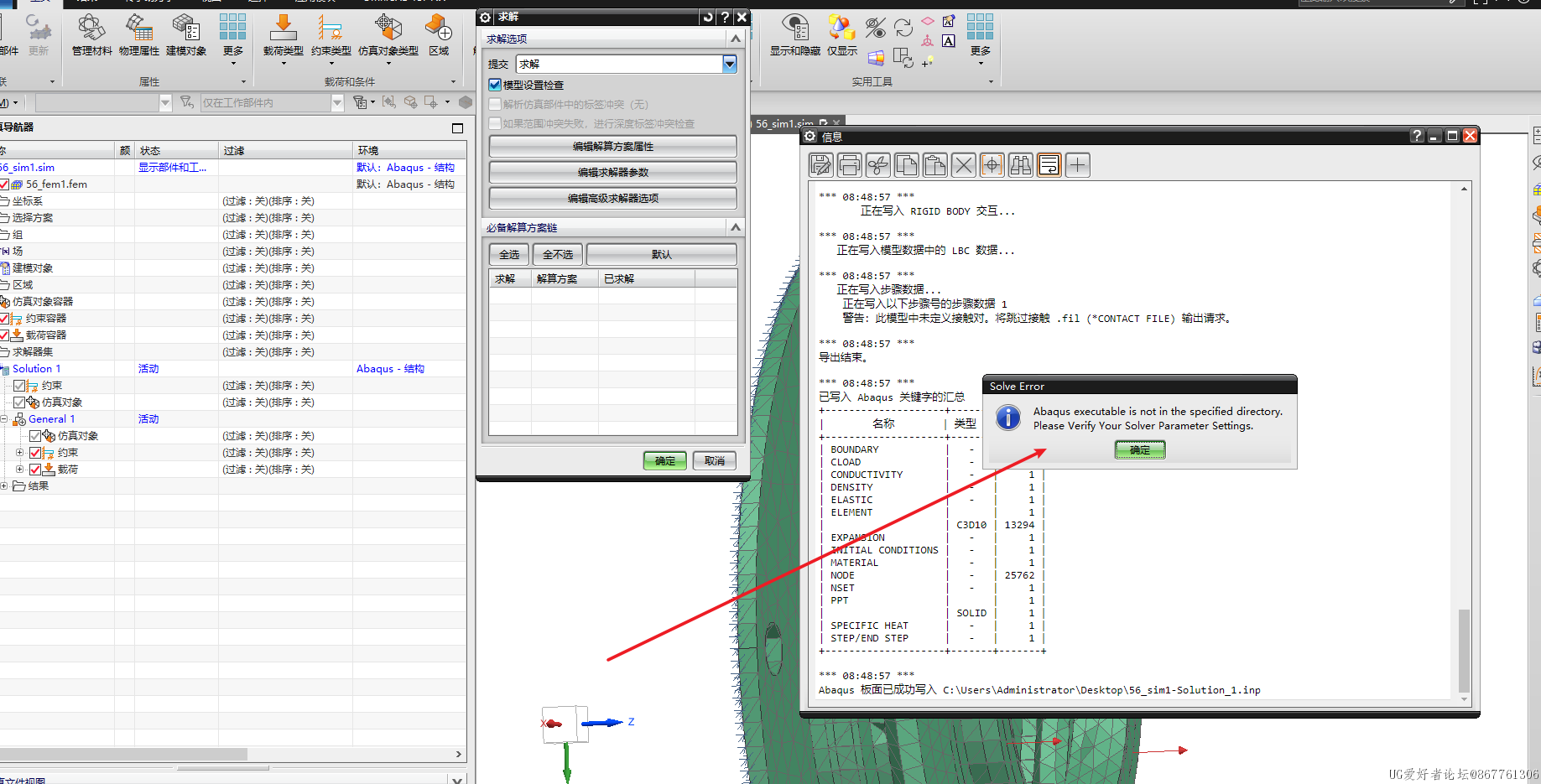1541x784 pixels.
Task: Open 物理属性 (Physical Properties) tool
Action: pos(138,35)
